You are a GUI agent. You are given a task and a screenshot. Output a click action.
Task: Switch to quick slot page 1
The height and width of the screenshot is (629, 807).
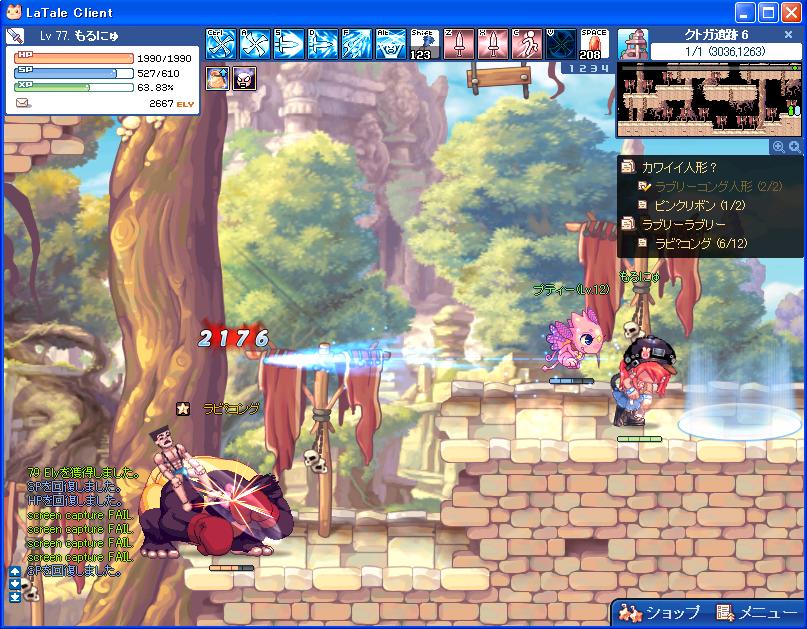[x=573, y=68]
